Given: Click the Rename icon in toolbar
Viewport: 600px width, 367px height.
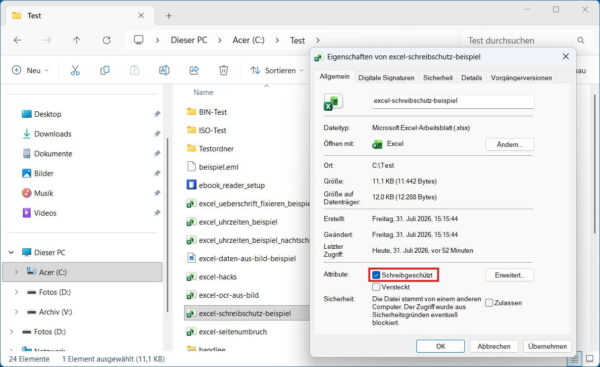Looking at the screenshot, I should (164, 70).
